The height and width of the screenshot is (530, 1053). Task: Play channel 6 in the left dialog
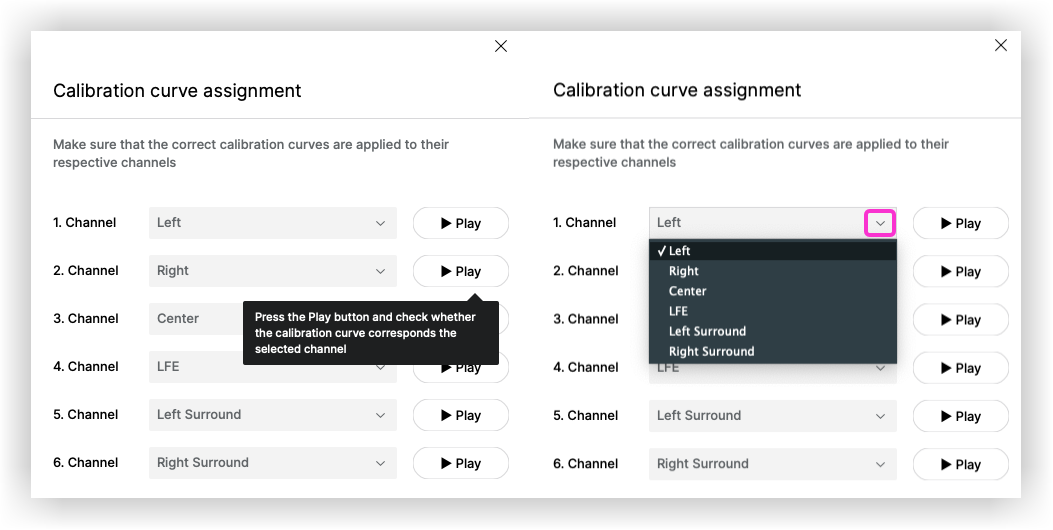461,463
